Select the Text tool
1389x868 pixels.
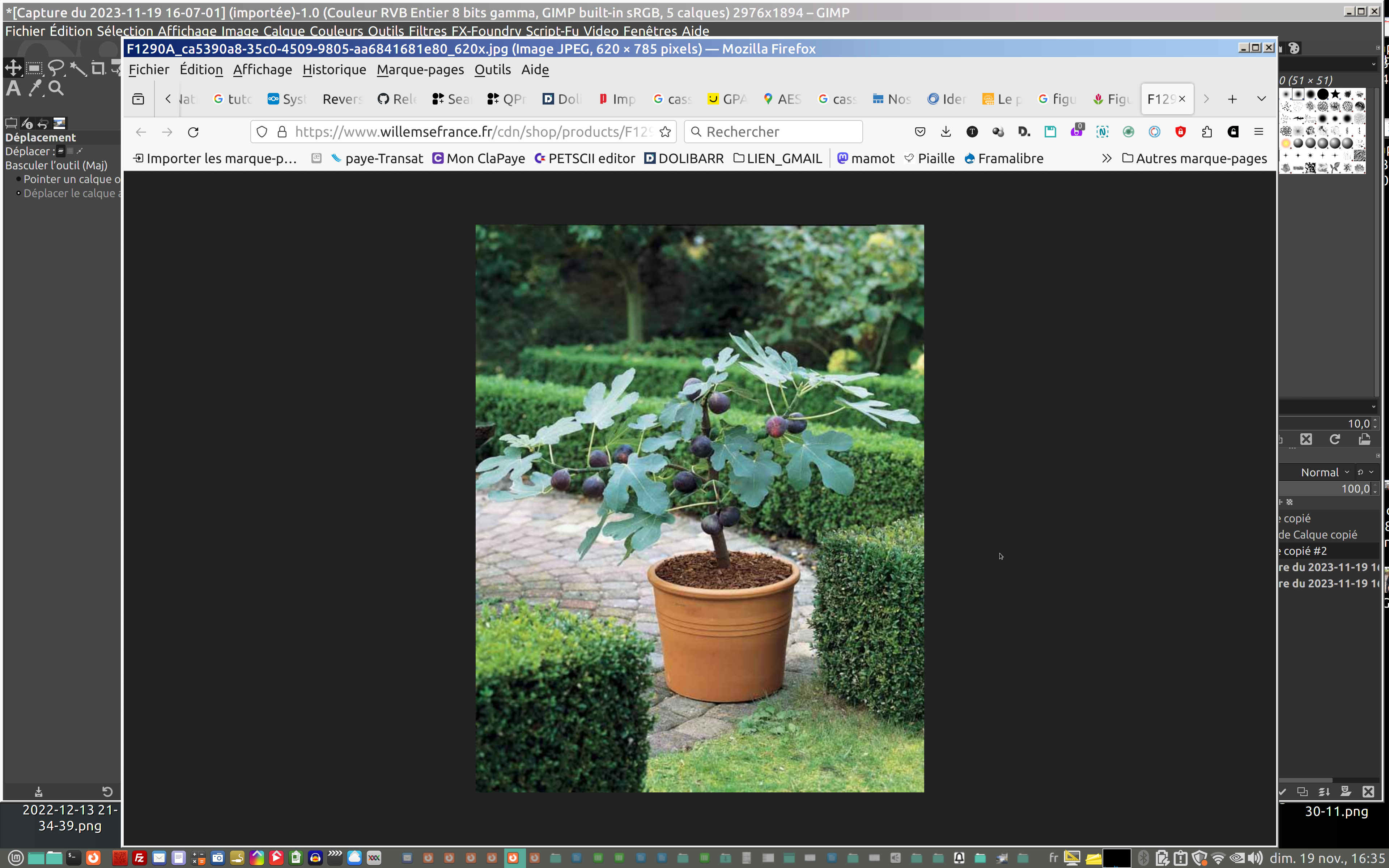pos(13,88)
